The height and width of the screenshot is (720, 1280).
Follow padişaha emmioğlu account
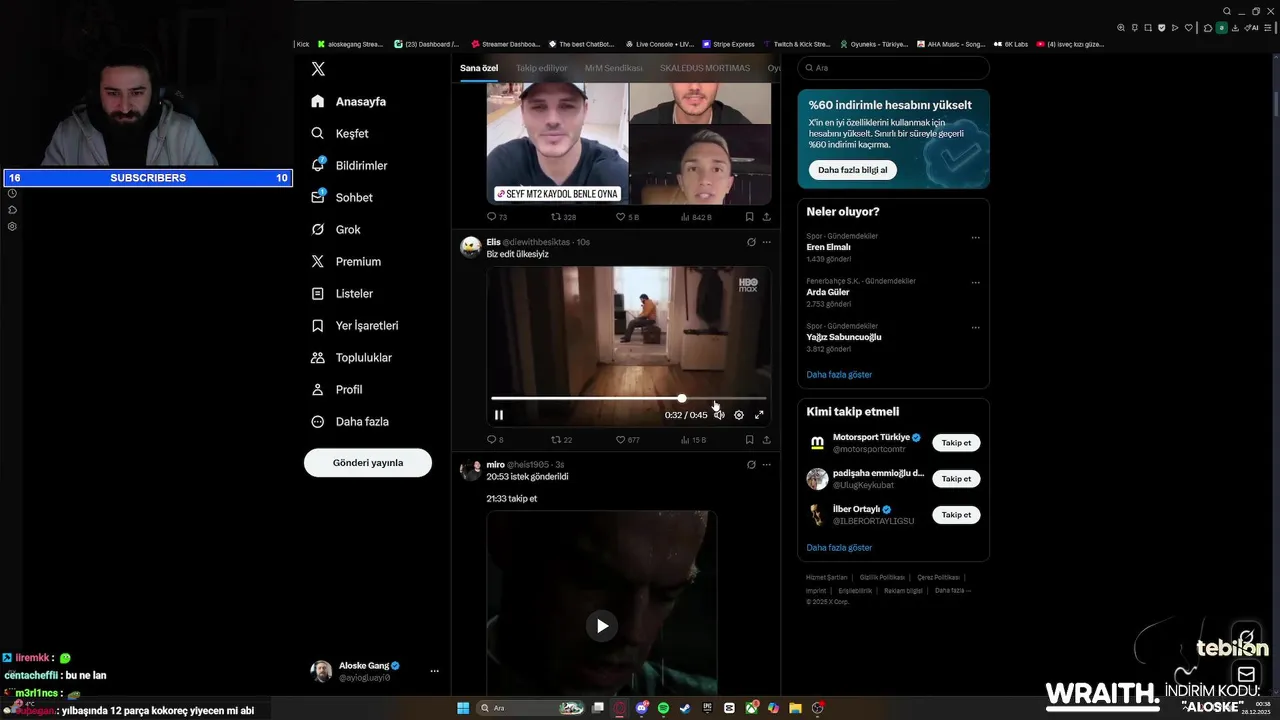tap(956, 479)
